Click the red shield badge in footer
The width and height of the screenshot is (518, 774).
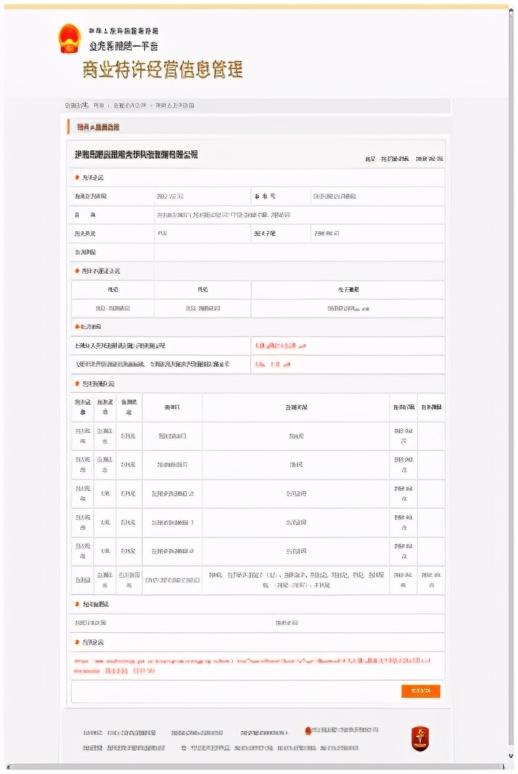(420, 738)
